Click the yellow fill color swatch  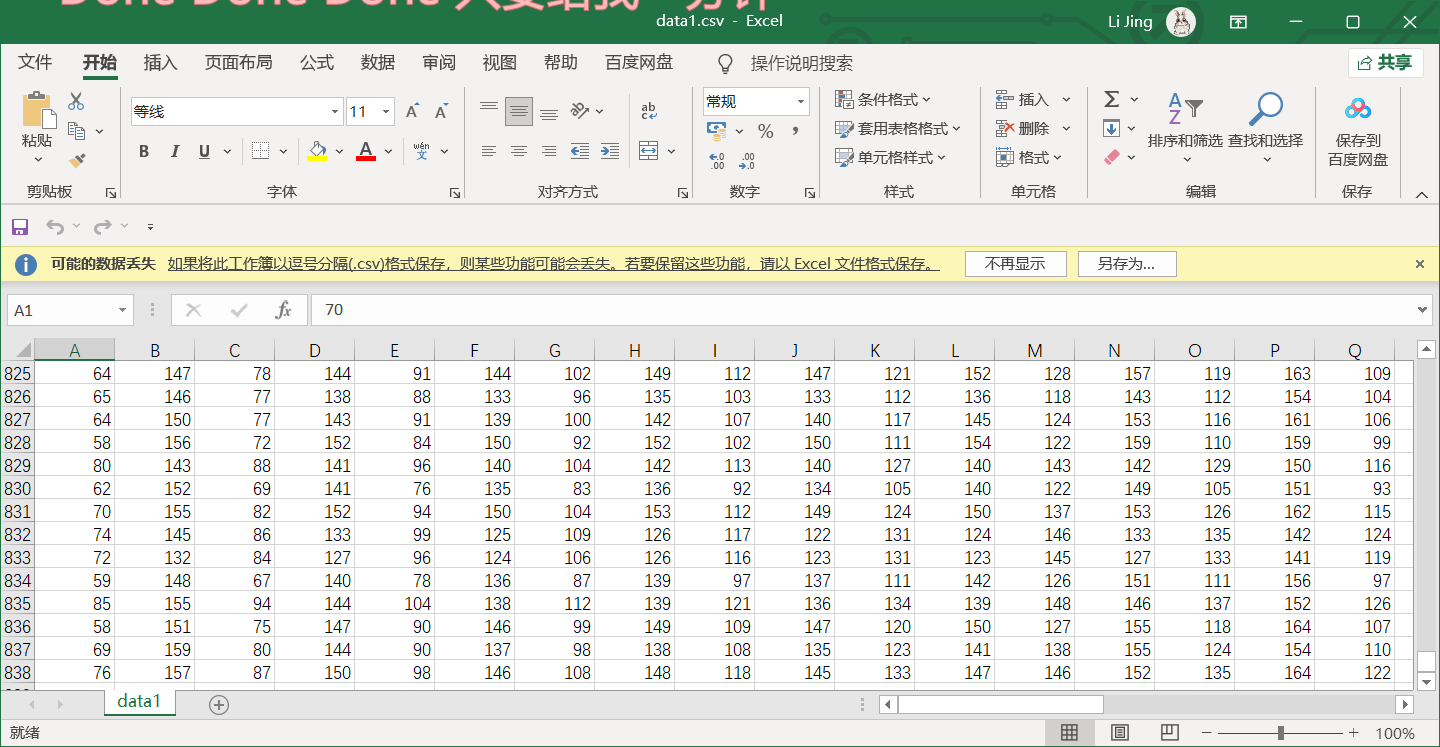(318, 151)
